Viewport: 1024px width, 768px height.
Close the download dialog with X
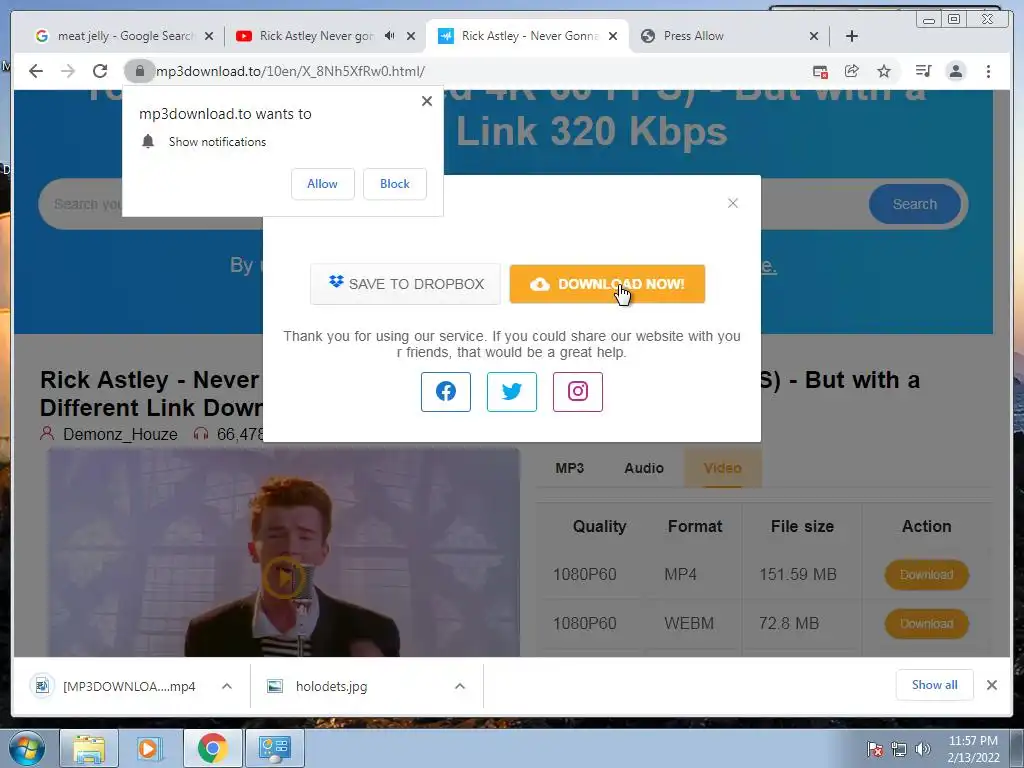[x=733, y=203]
